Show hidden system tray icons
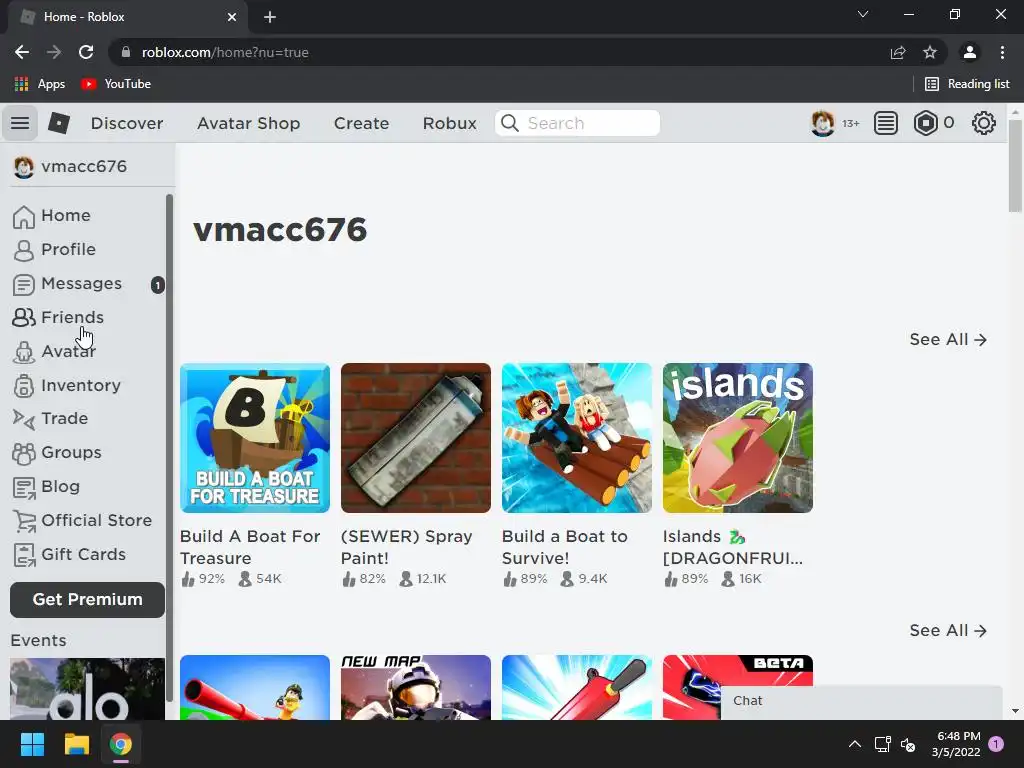Viewport: 1024px width, 768px height. (854, 744)
